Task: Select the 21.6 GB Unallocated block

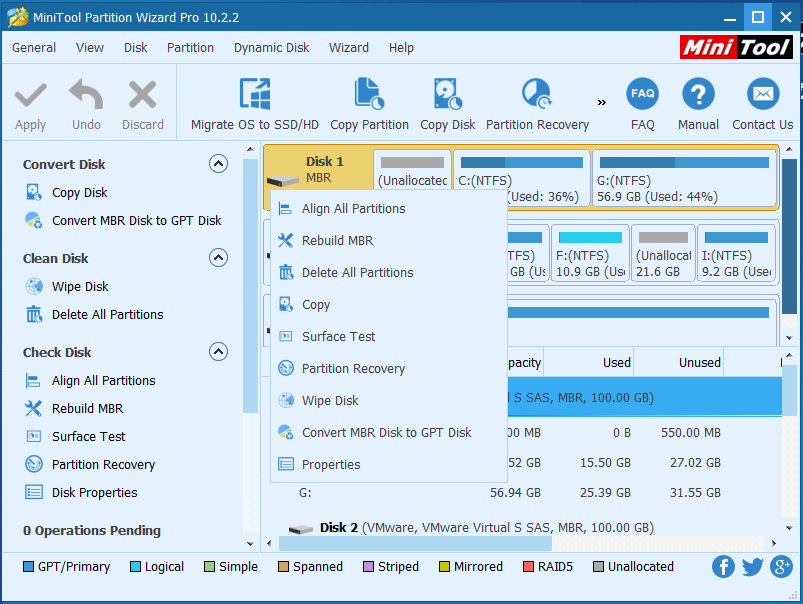Action: click(663, 253)
